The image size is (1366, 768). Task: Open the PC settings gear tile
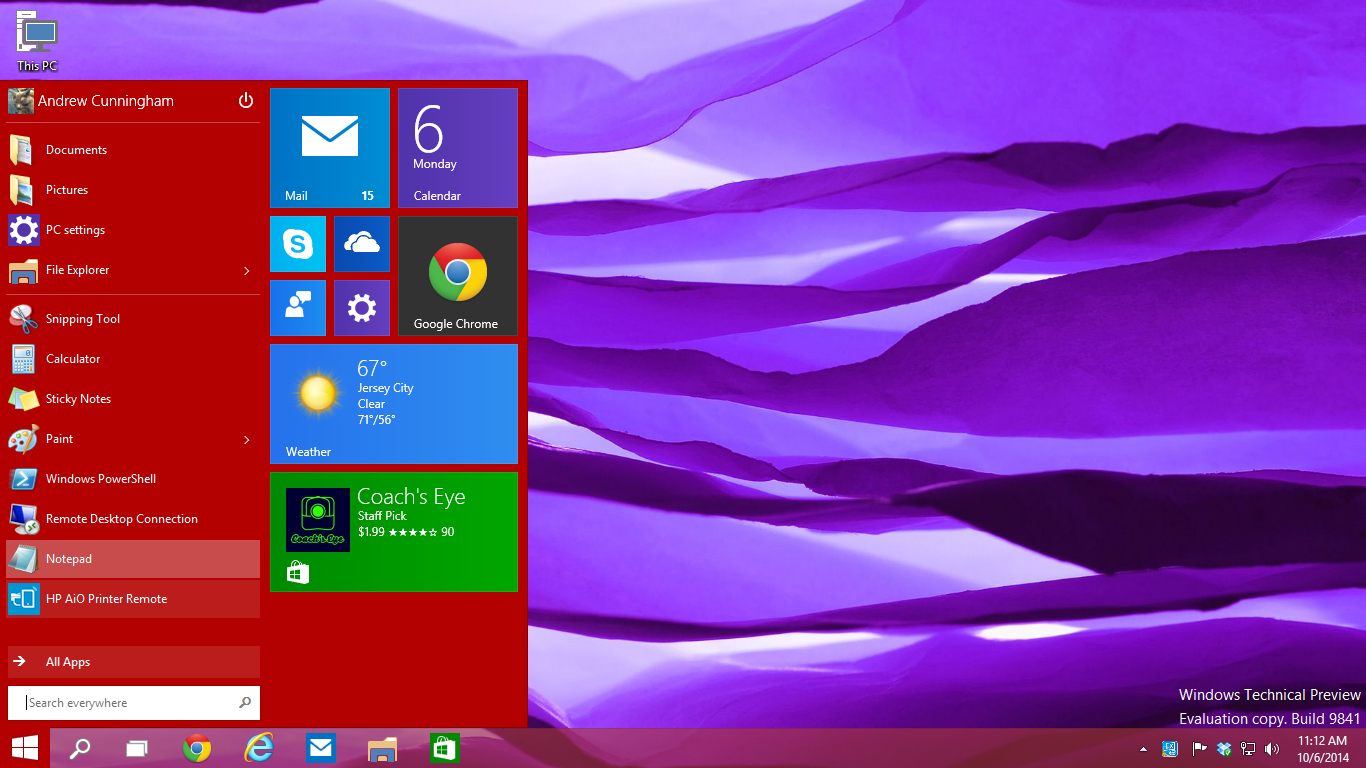(x=362, y=308)
